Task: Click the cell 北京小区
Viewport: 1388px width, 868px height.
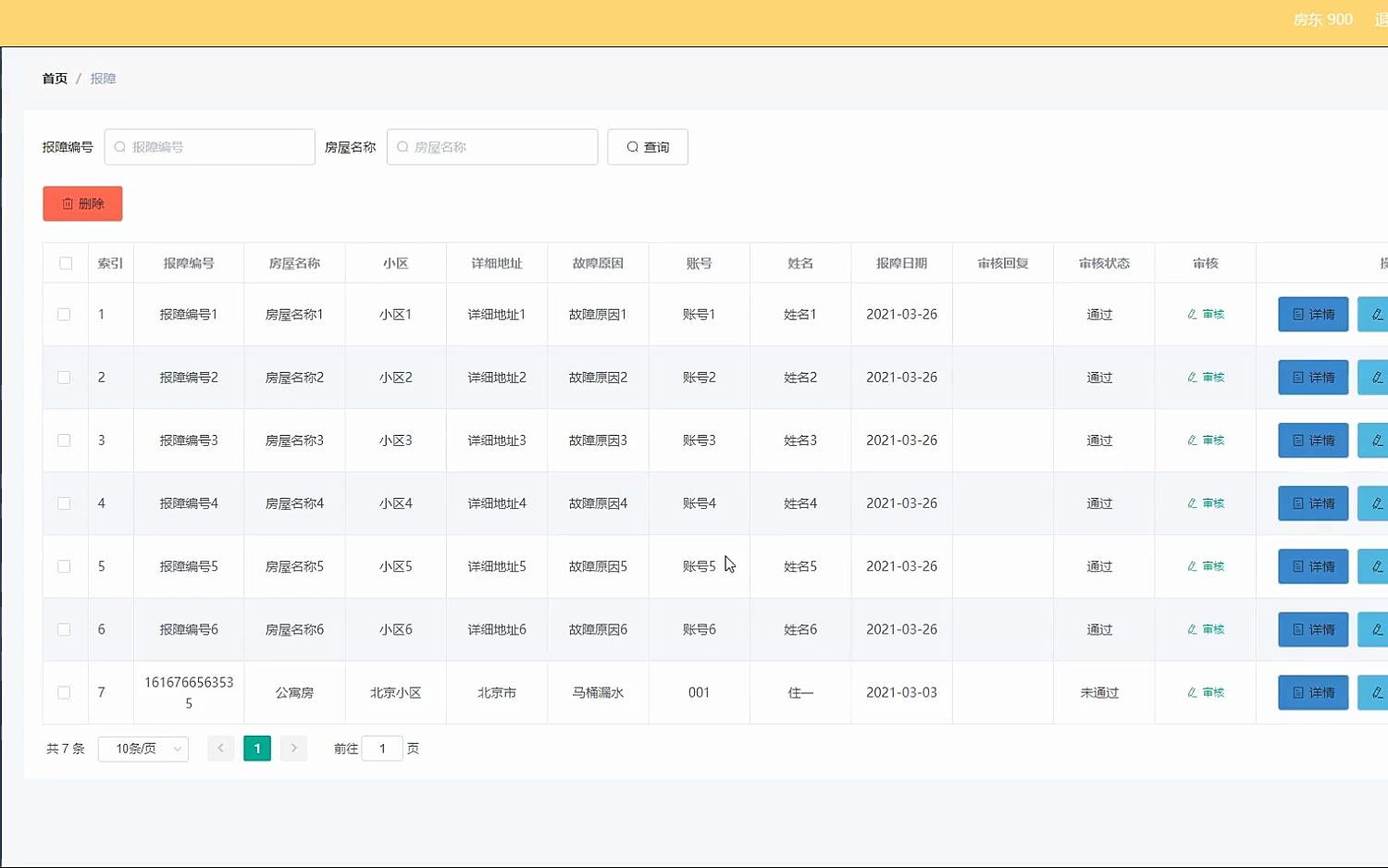Action: tap(395, 692)
